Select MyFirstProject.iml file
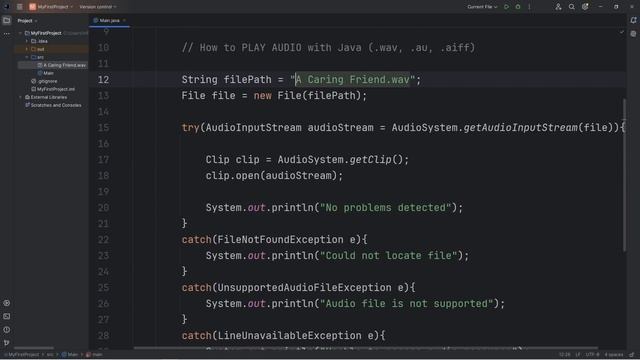Viewport: 640px width, 360px height. click(x=53, y=89)
